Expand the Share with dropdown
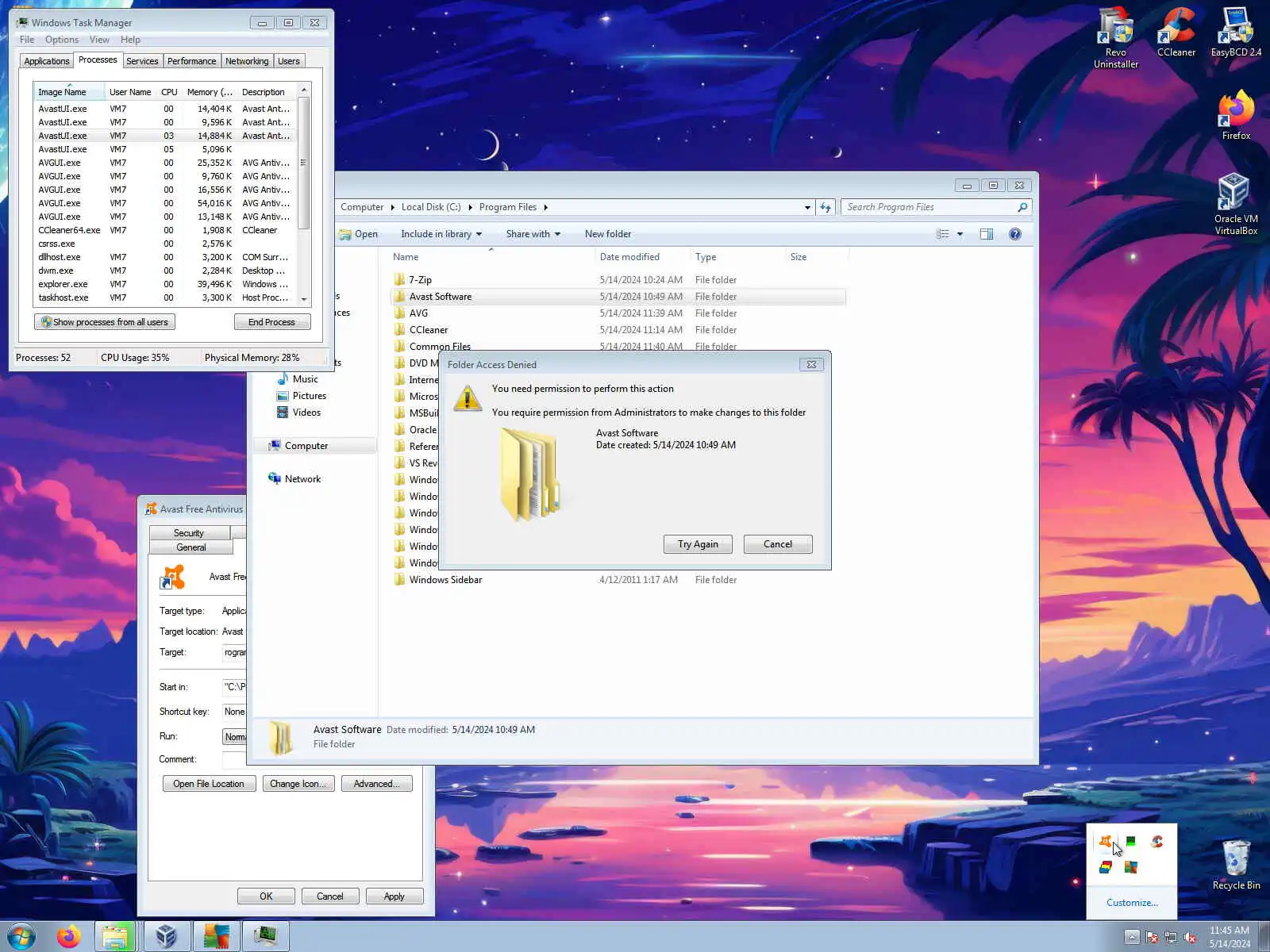The width and height of the screenshot is (1270, 952). [533, 234]
